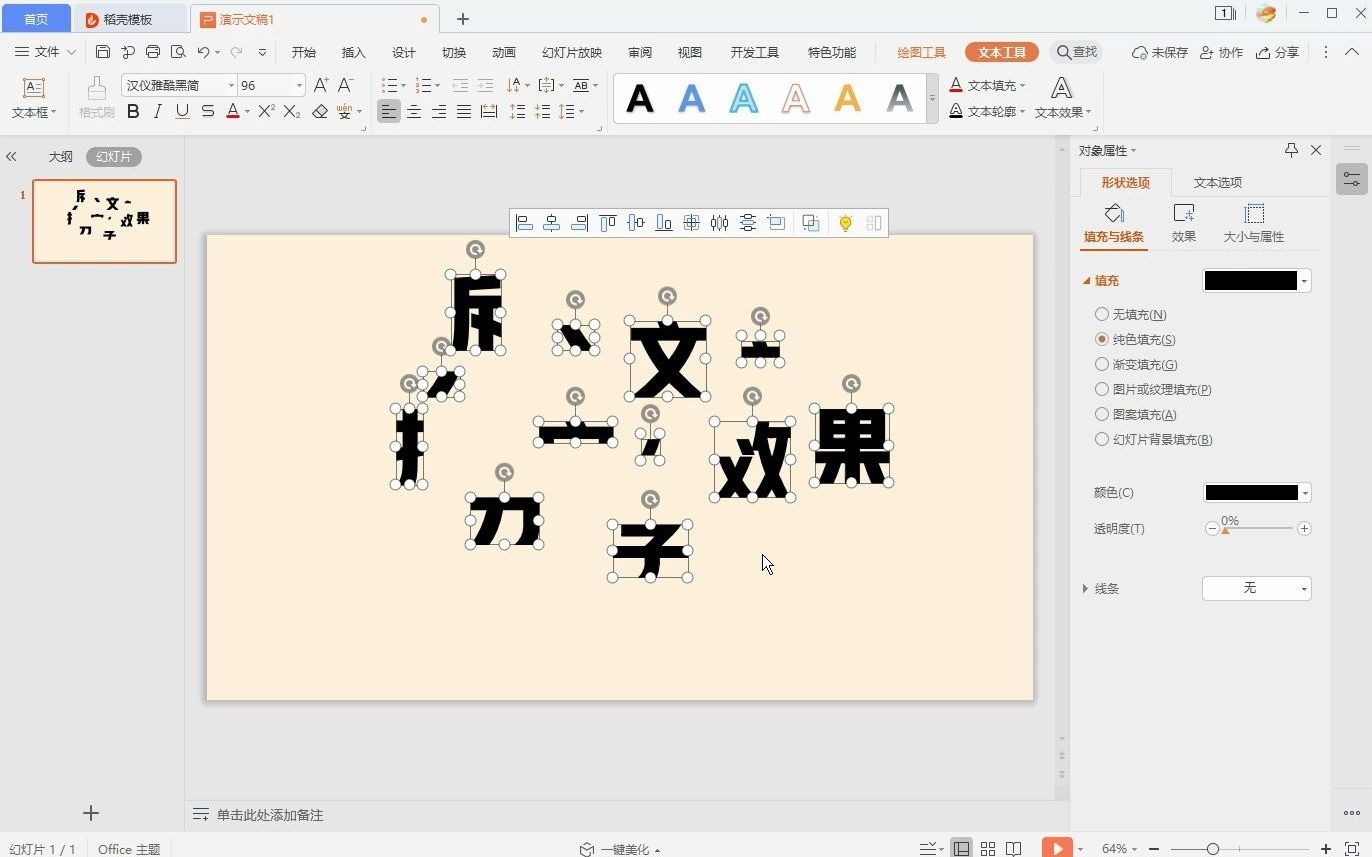Click the Find search button
Image resolution: width=1372 pixels, height=857 pixels.
pyautogui.click(x=1077, y=52)
